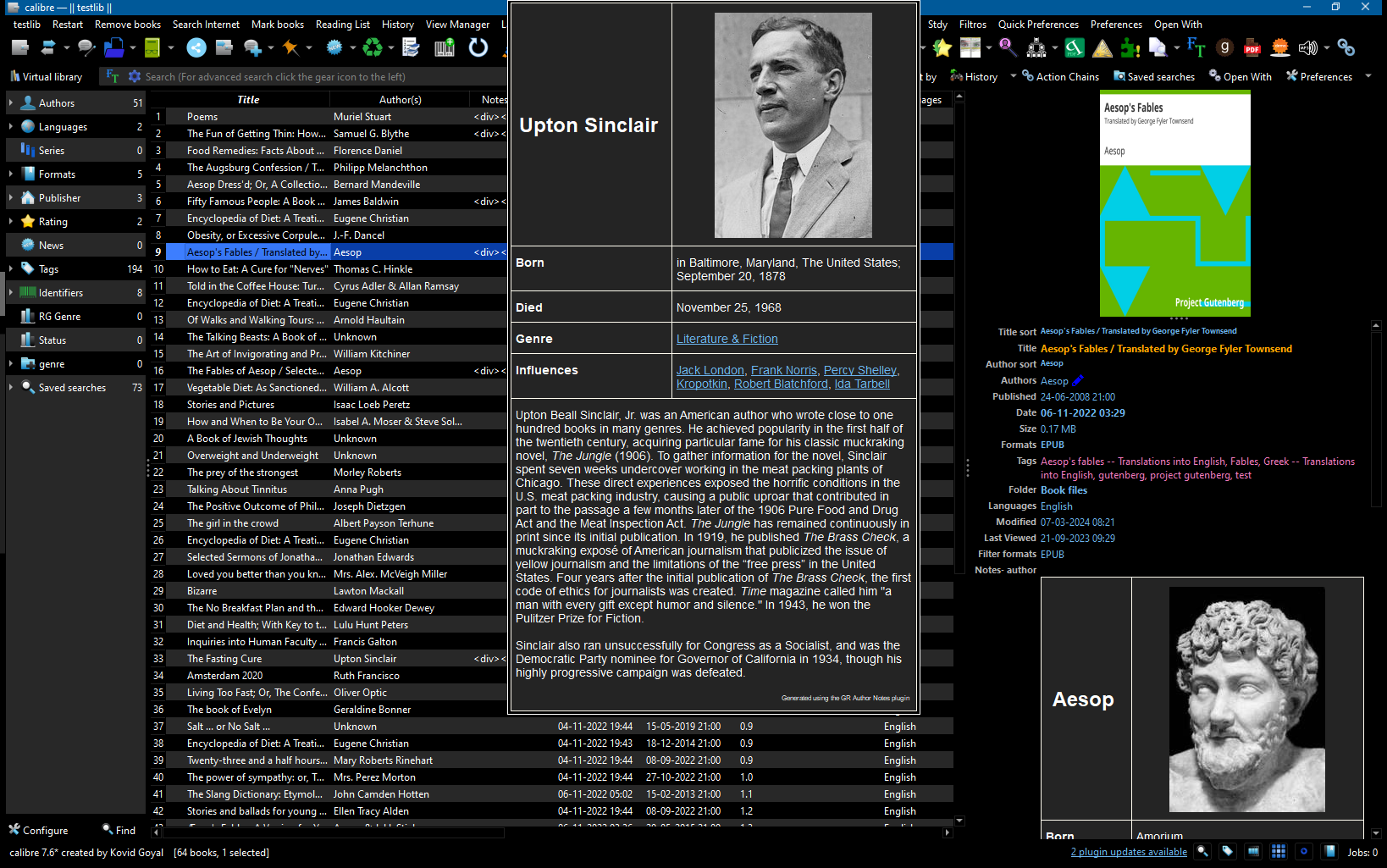Click the blue chain link toolbar icon
Viewport: 1387px width, 868px height.
[x=1346, y=48]
